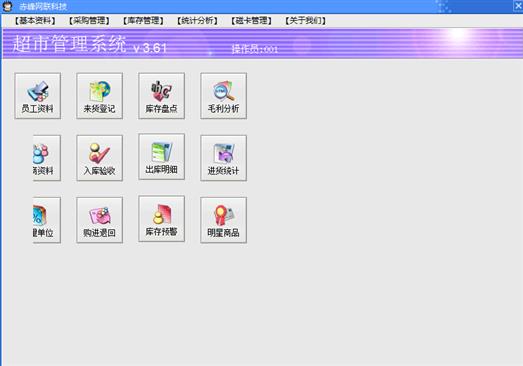
Task: Close the window with X button
Action: click(518, 6)
